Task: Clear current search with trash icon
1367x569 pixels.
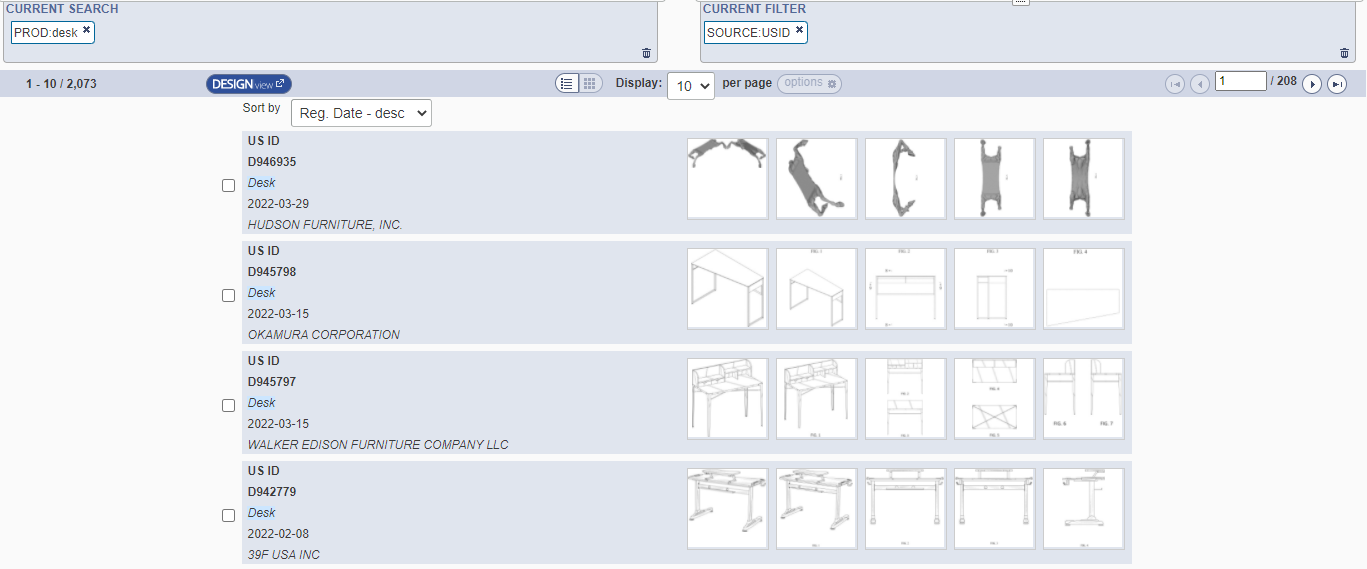Action: click(x=646, y=53)
